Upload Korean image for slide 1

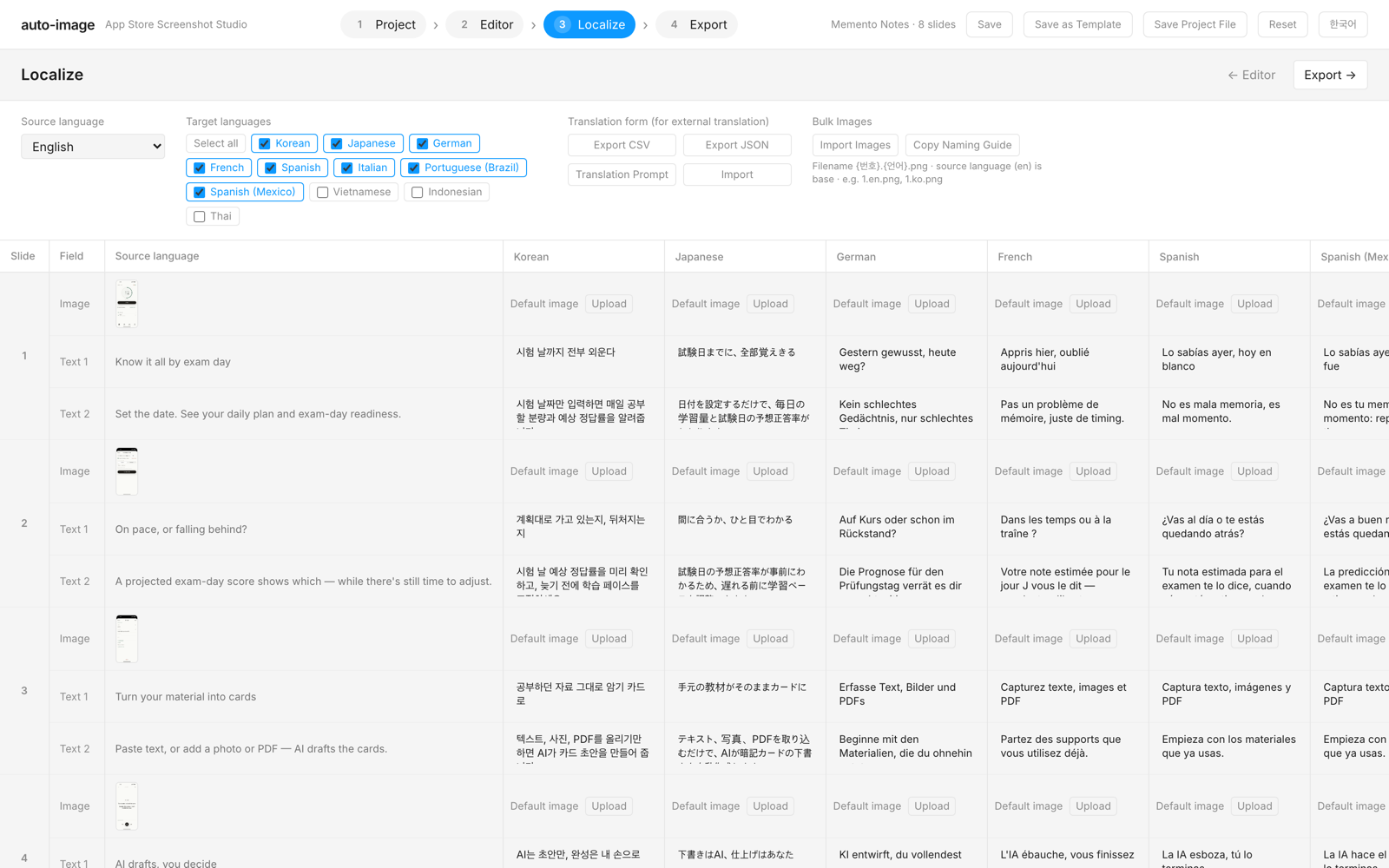[x=609, y=304]
